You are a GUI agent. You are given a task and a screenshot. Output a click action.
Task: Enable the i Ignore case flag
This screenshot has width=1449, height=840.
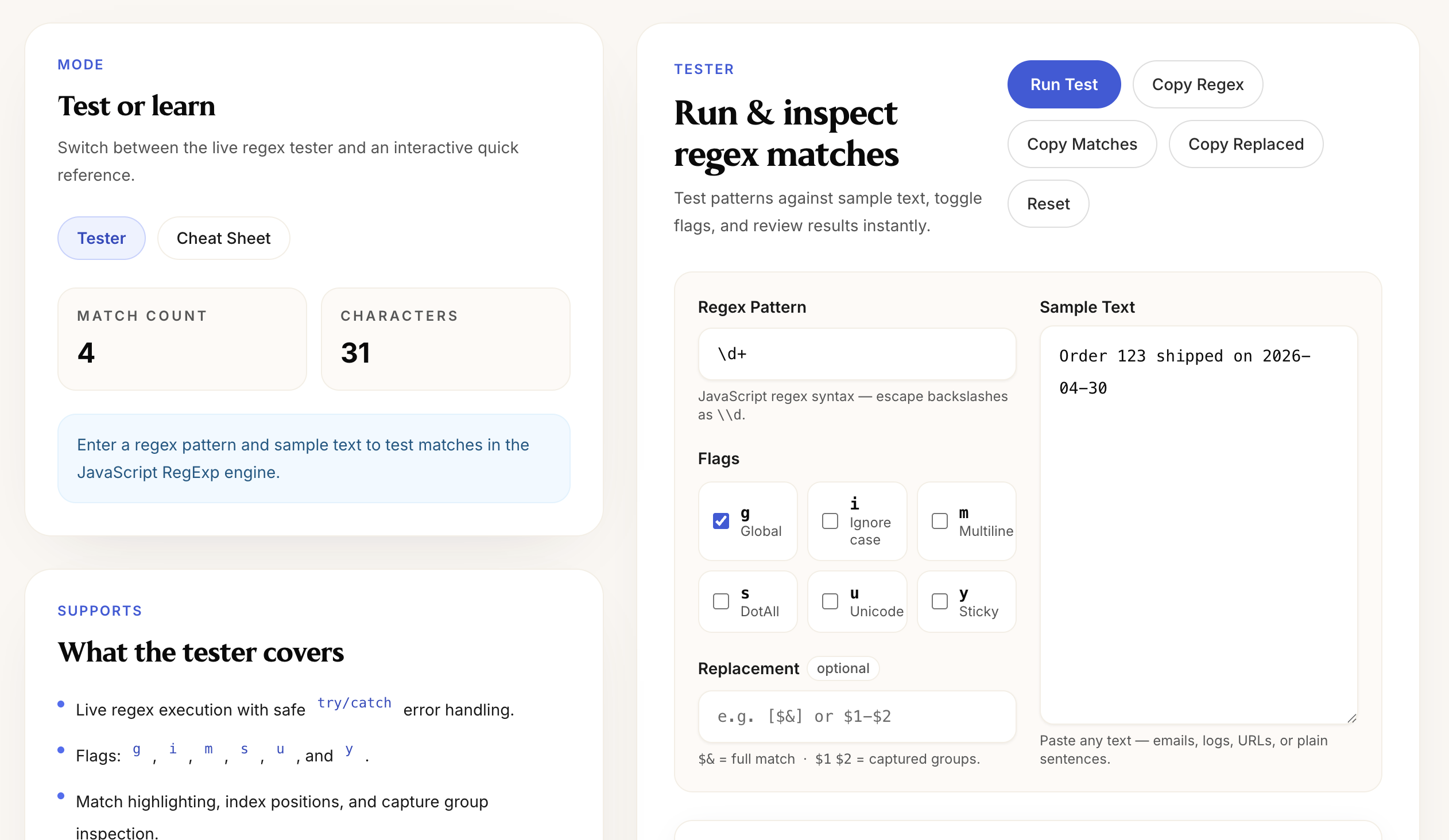830,521
